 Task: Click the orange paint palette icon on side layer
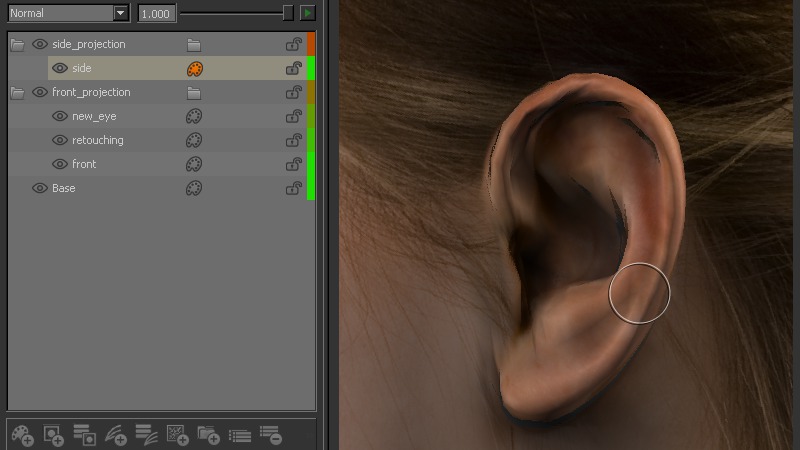tap(194, 69)
